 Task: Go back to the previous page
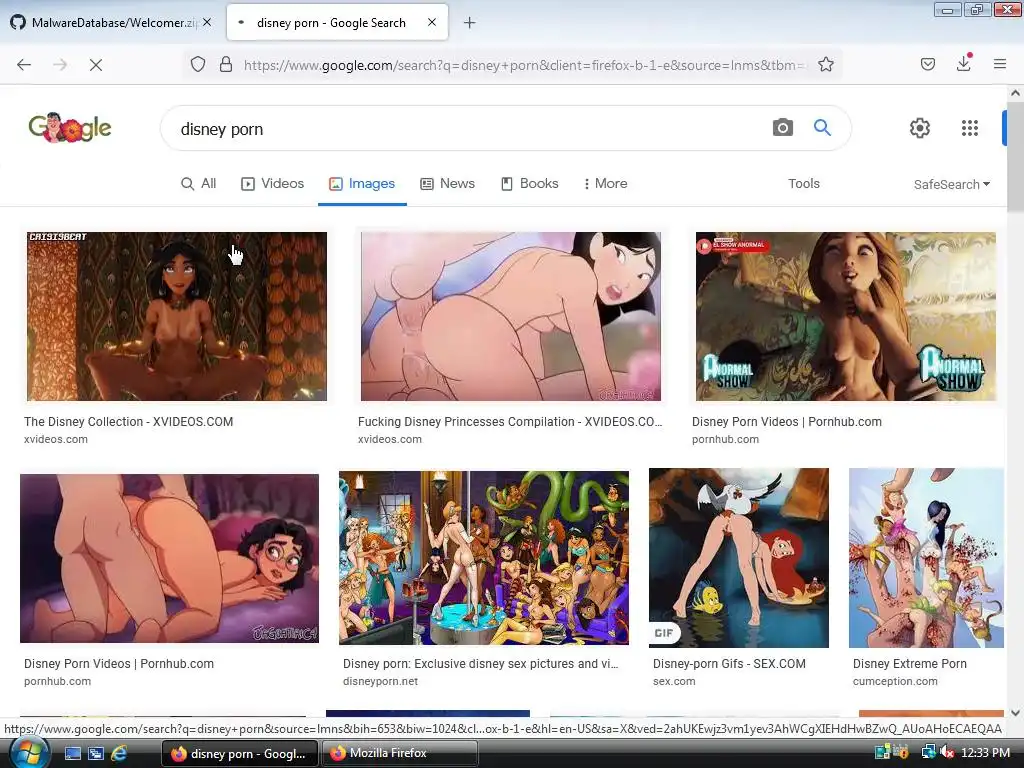pos(24,65)
